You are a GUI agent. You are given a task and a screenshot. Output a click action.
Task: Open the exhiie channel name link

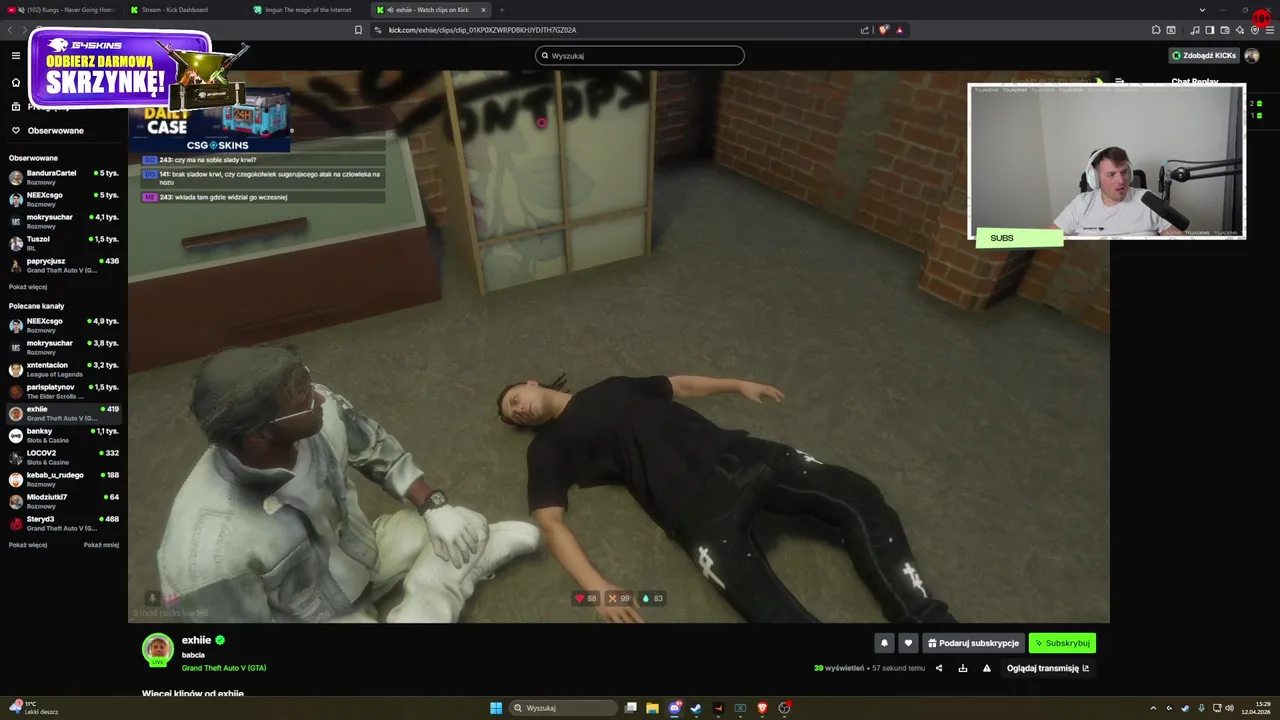[196, 640]
